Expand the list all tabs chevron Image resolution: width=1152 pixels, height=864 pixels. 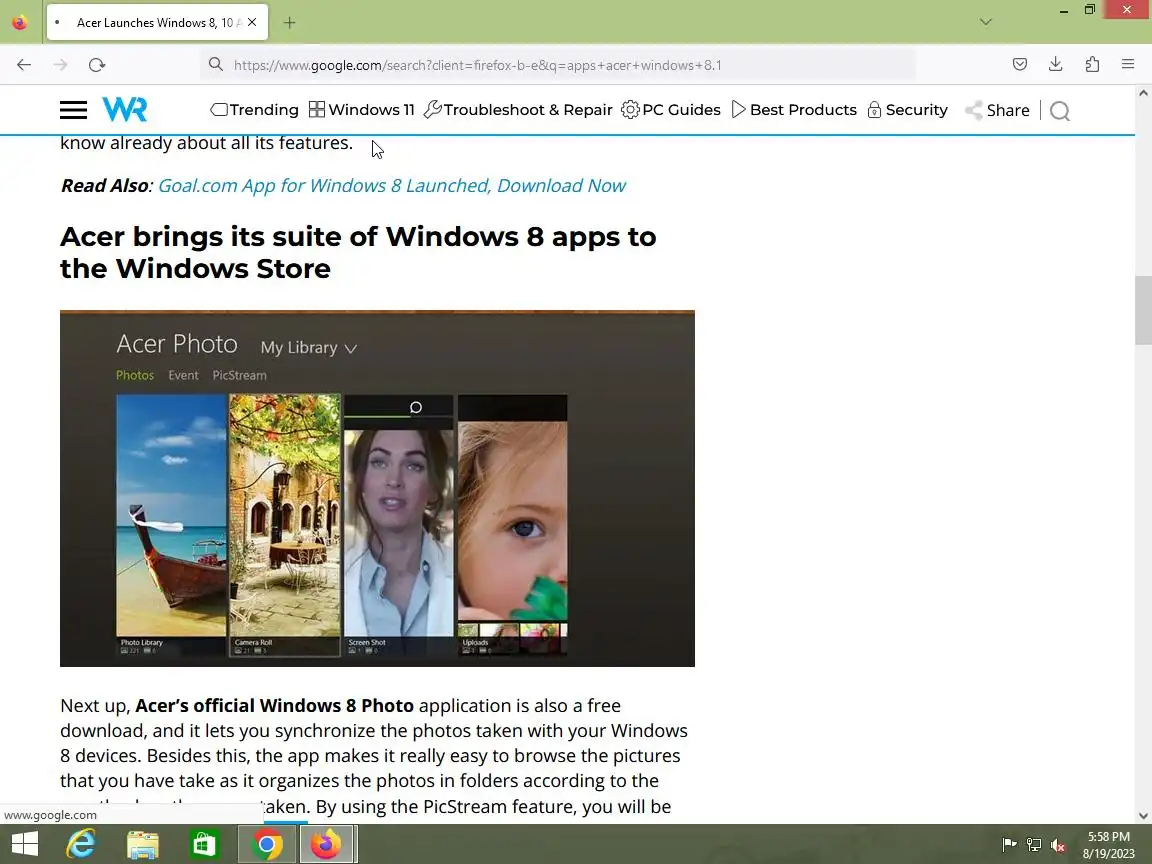point(986,22)
